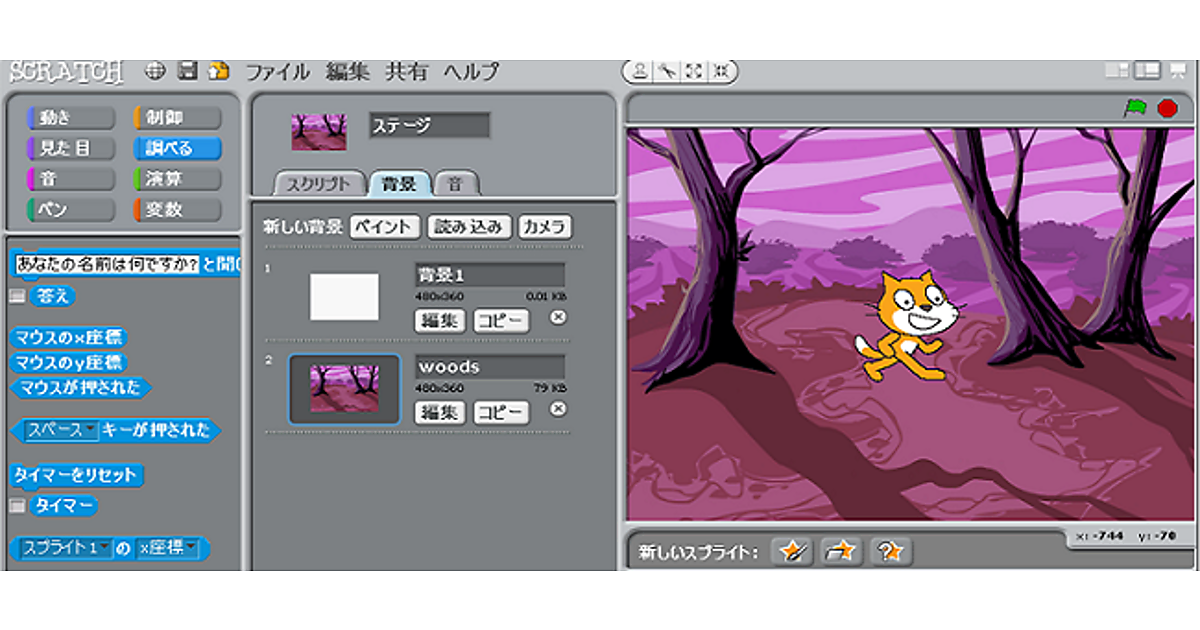Viewport: 1200px width, 630px height.
Task: Open the ヘルプ menu
Action: 471,72
